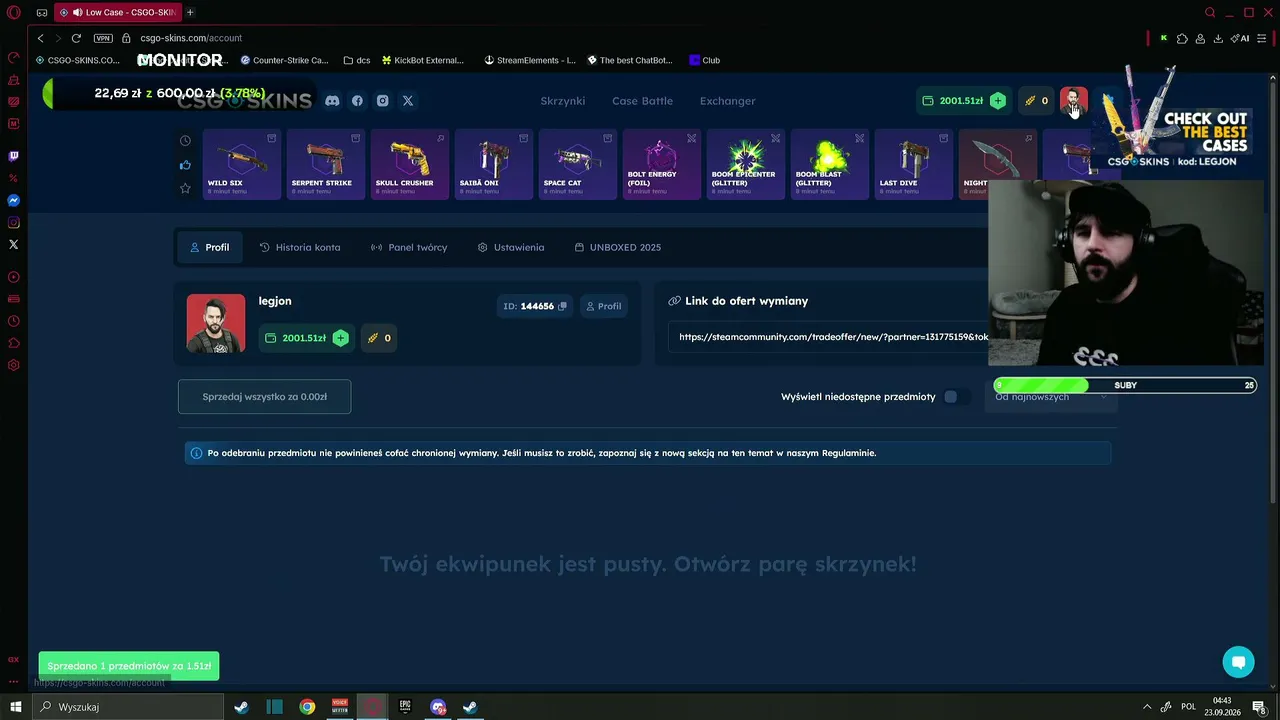
Task: Show favorite drops with the star icon
Action: 185,188
